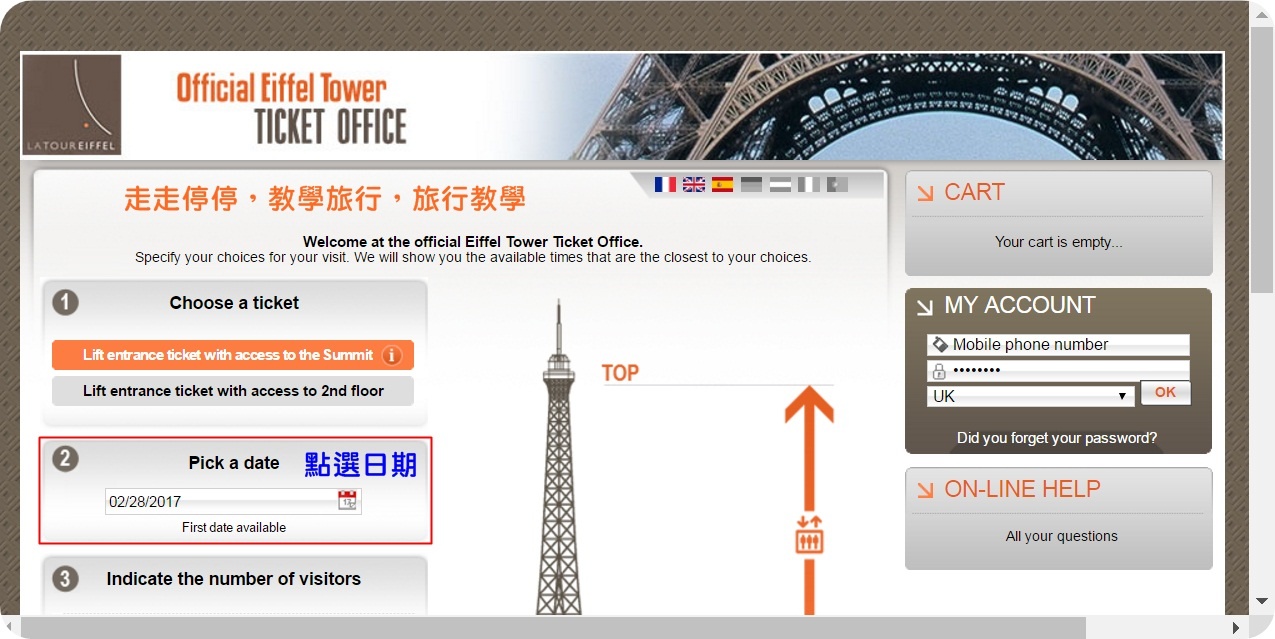Click the tag icon in mobile number field
Image resolution: width=1275 pixels, height=639 pixels.
click(x=939, y=345)
